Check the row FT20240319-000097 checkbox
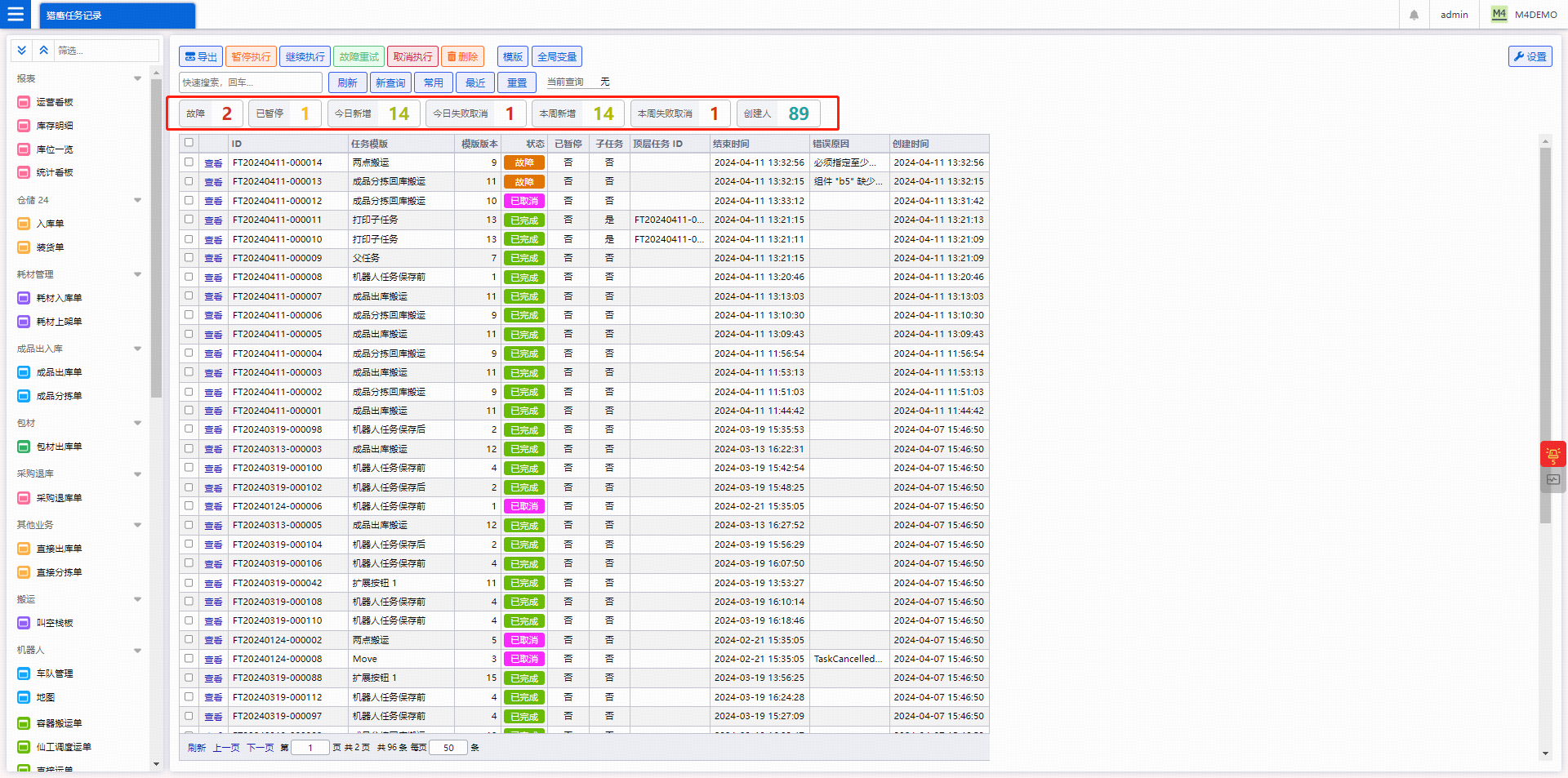This screenshot has height=778, width=1568. click(189, 716)
